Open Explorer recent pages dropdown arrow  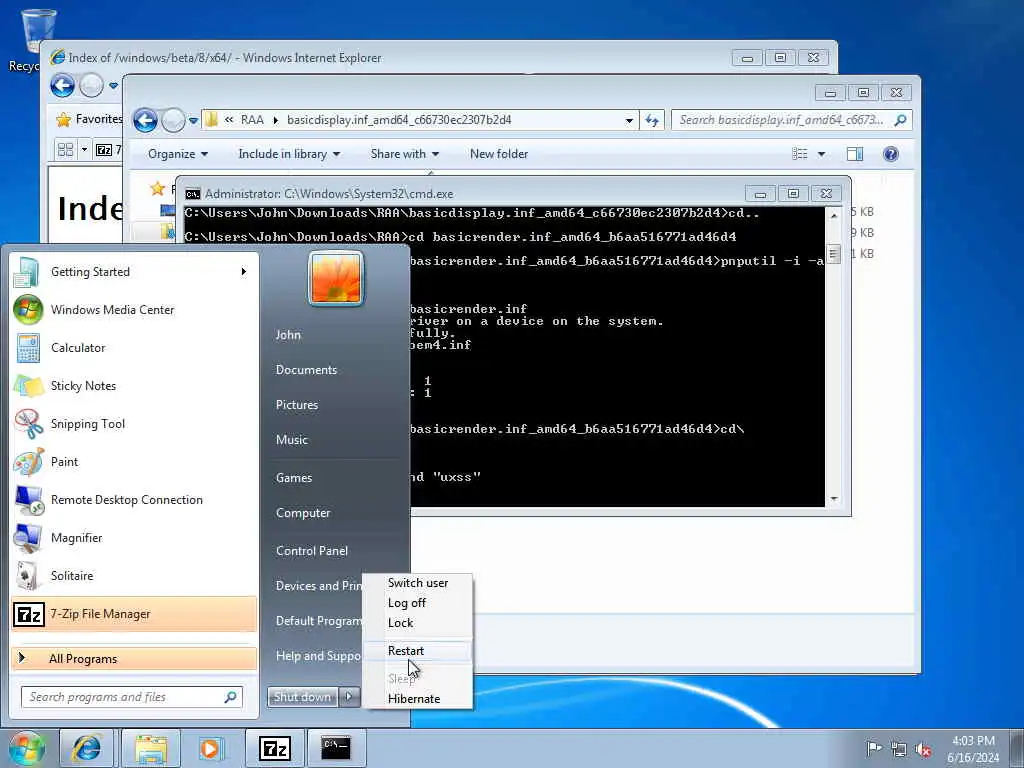(x=193, y=120)
